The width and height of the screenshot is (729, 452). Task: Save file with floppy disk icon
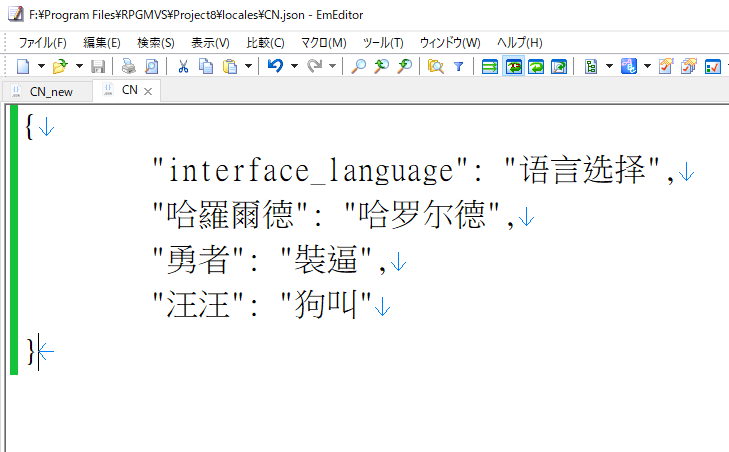pos(98,66)
